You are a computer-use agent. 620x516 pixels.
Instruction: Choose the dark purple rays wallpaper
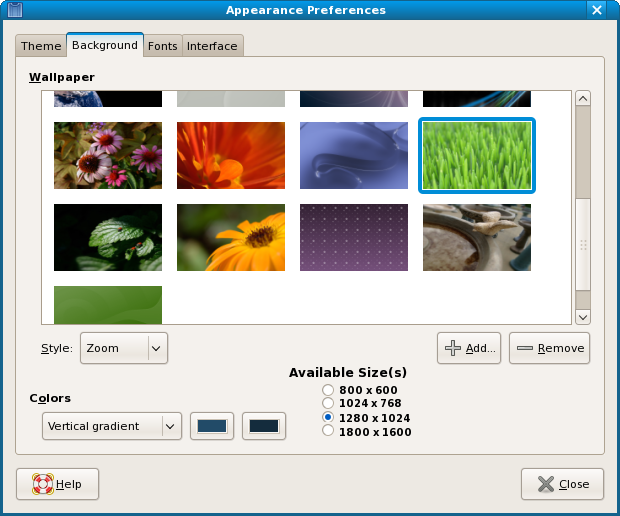pyautogui.click(x=354, y=99)
